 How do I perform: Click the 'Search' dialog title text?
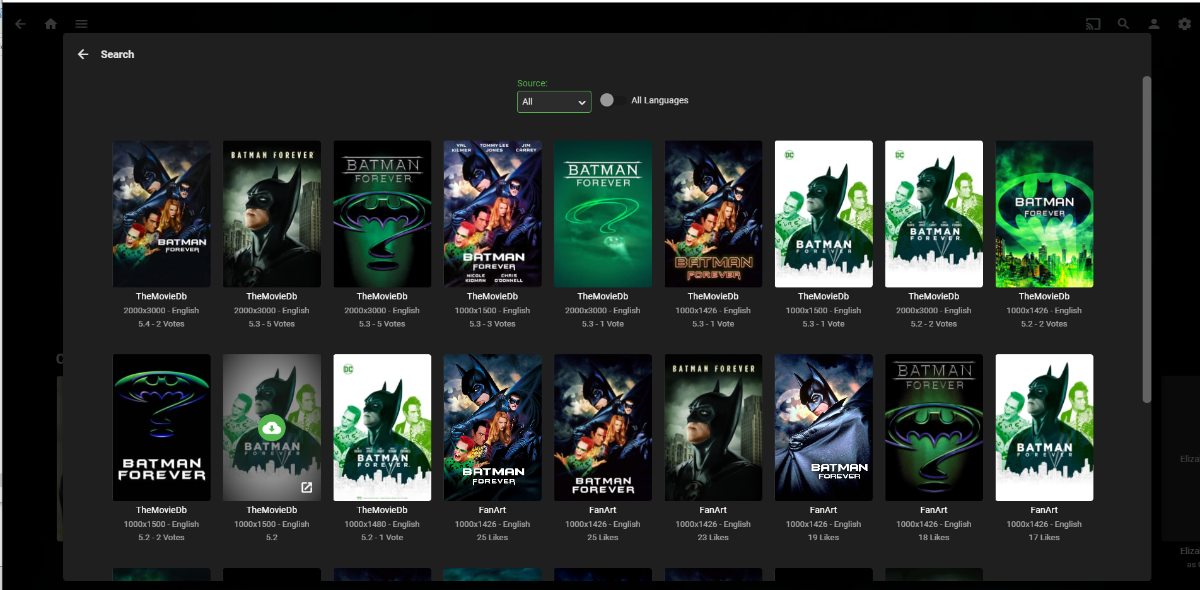[117, 54]
